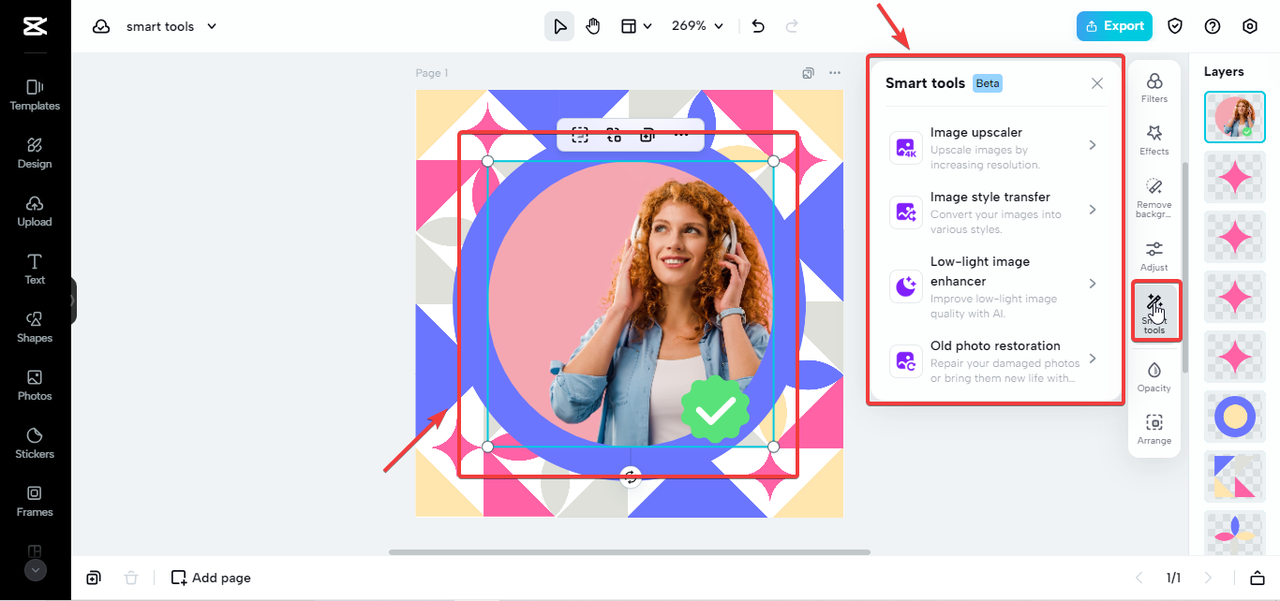The width and height of the screenshot is (1280, 601).
Task: Click the delete page trash icon
Action: [x=131, y=578]
